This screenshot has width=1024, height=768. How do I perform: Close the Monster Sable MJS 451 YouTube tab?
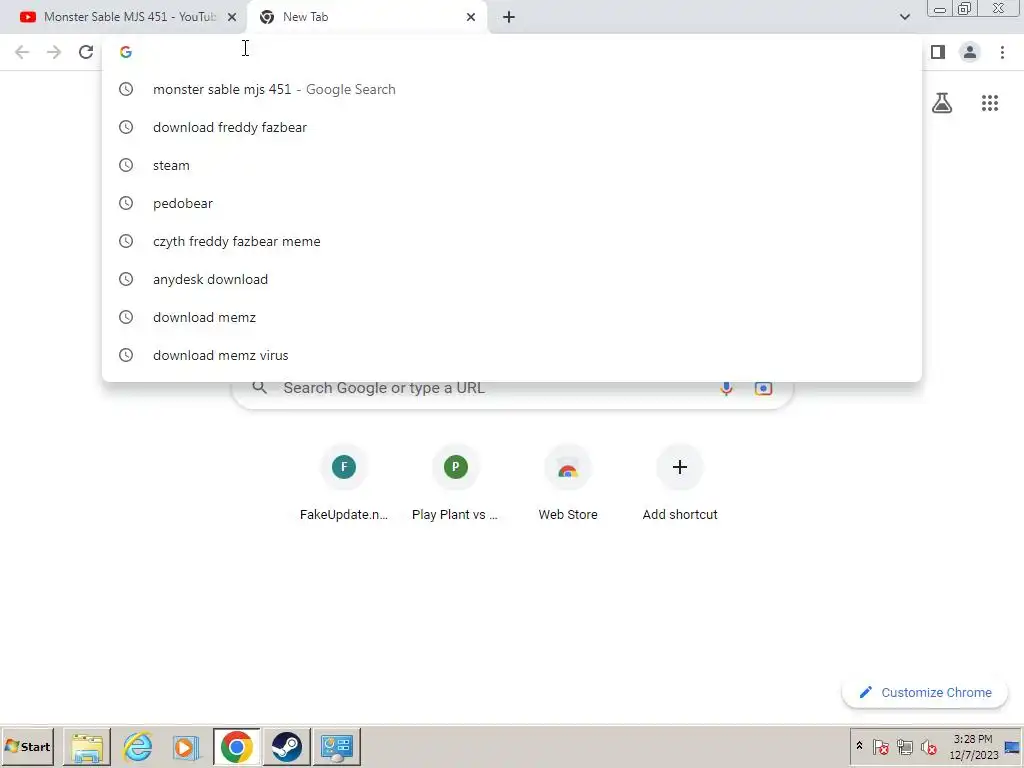click(x=232, y=17)
